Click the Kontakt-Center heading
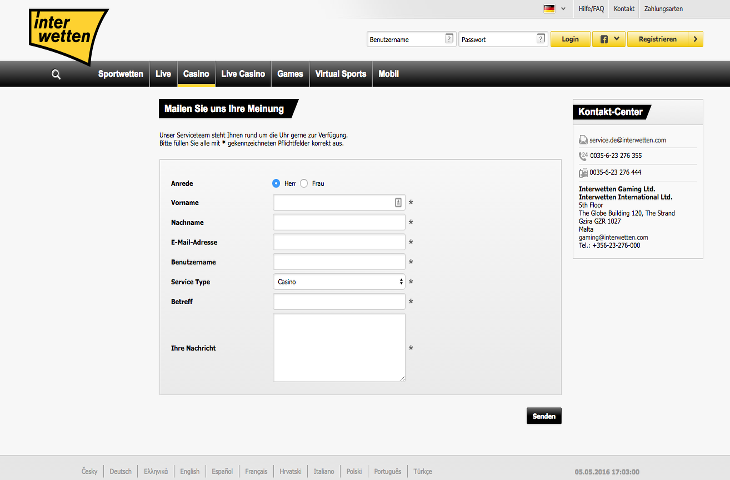The width and height of the screenshot is (730, 480). coord(611,112)
